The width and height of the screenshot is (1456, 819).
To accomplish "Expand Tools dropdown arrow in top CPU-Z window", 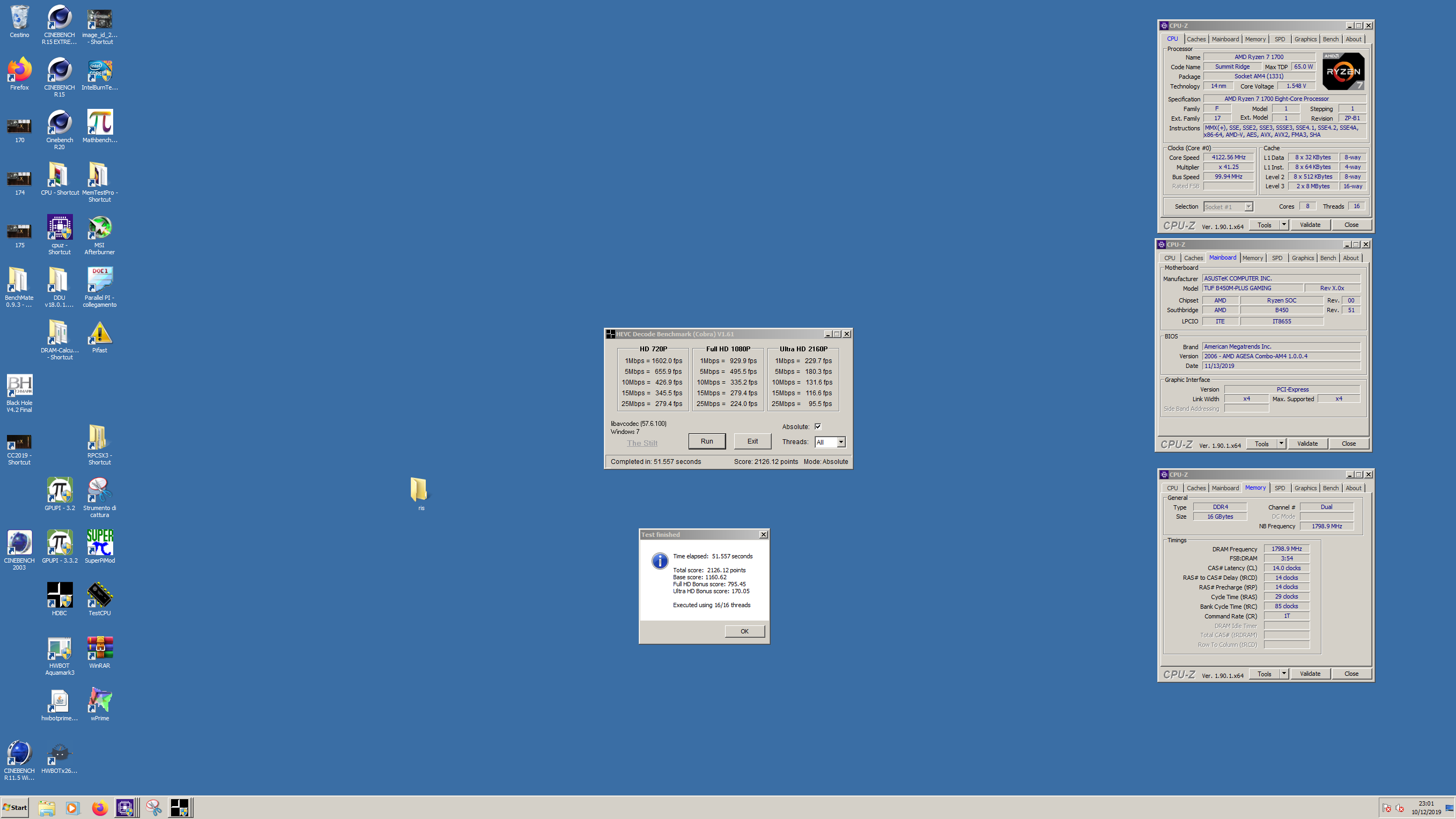I will [x=1284, y=225].
